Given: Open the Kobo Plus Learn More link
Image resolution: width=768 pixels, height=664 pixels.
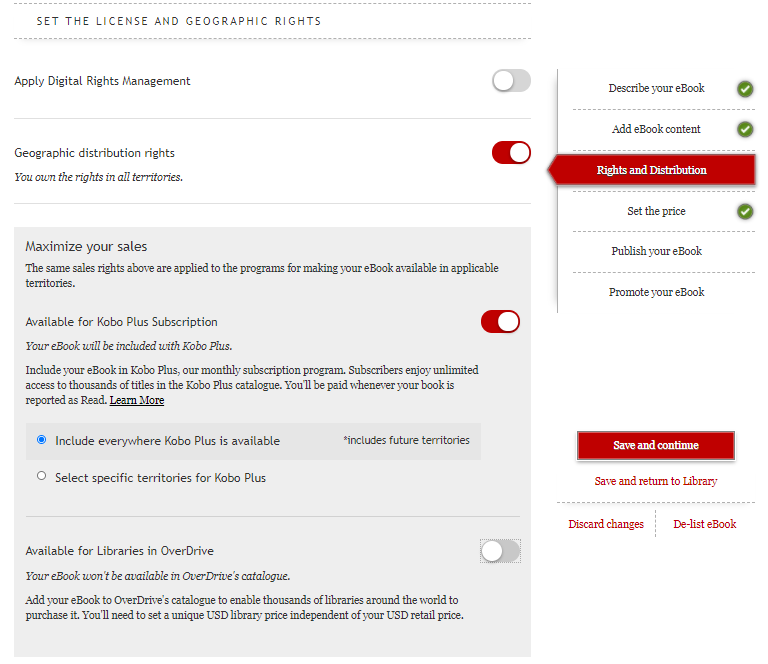Looking at the screenshot, I should (137, 400).
